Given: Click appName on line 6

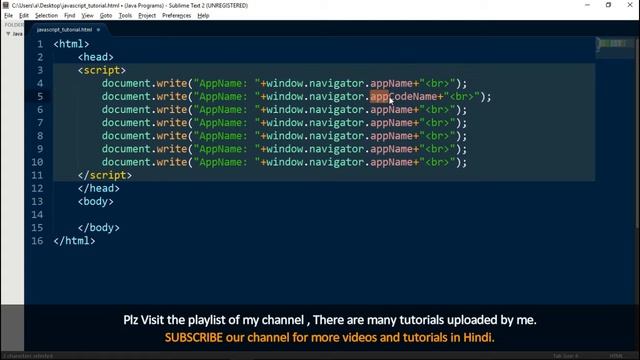Looking at the screenshot, I should pyautogui.click(x=391, y=110).
